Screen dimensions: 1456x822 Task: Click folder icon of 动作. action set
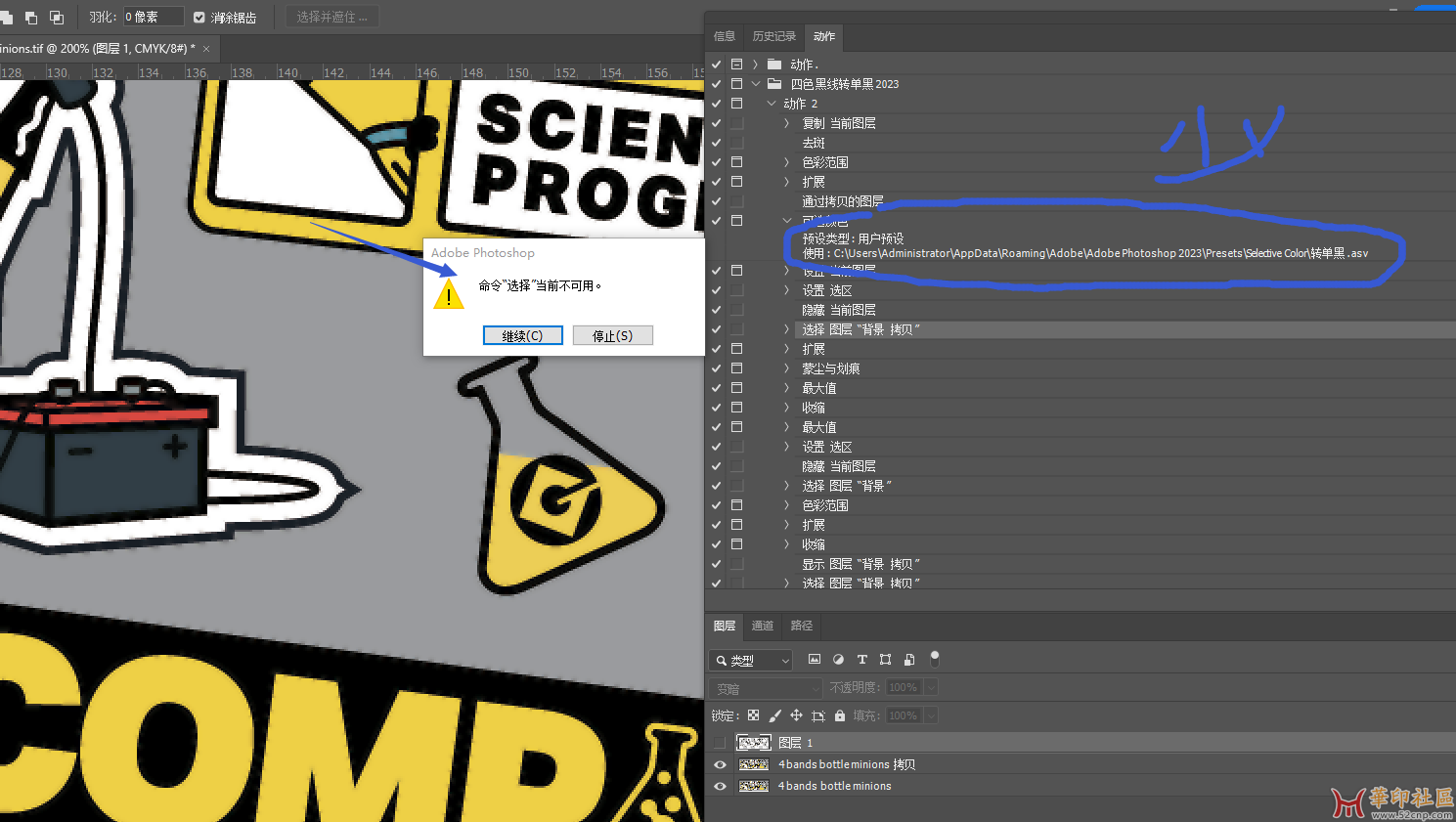point(774,65)
